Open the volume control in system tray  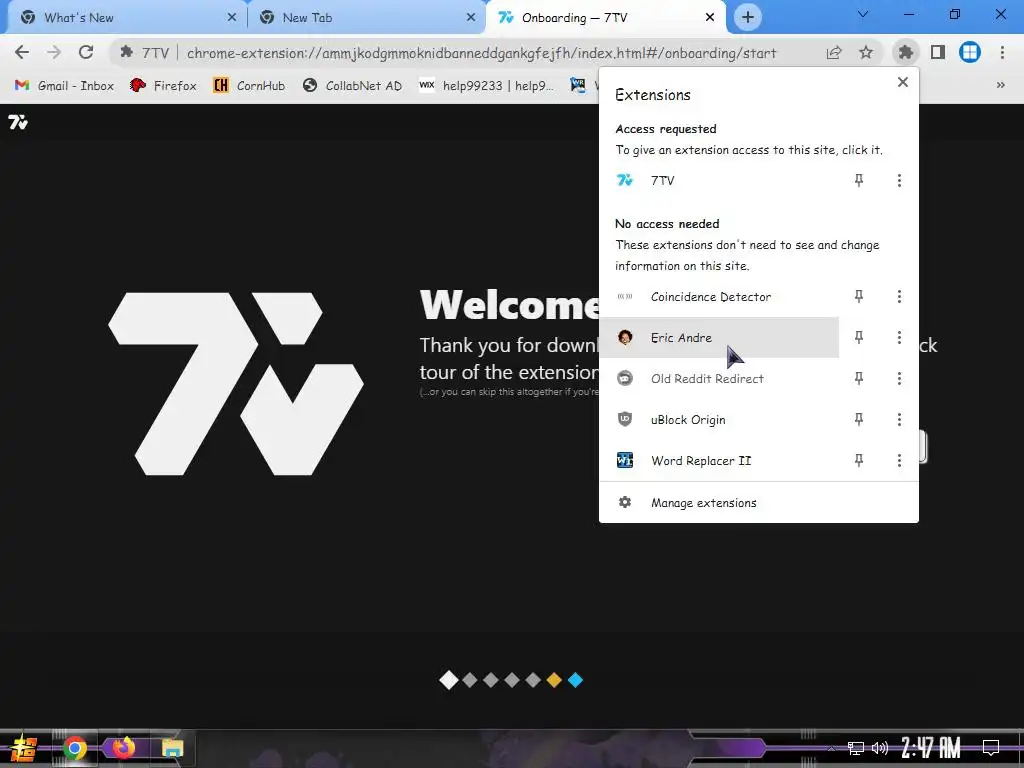click(x=880, y=748)
